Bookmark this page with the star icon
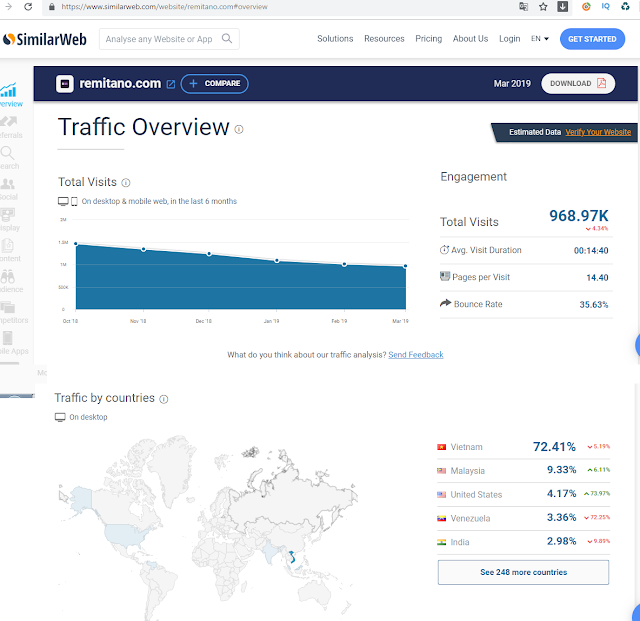Screen dimensions: 640x621 click(x=543, y=7)
